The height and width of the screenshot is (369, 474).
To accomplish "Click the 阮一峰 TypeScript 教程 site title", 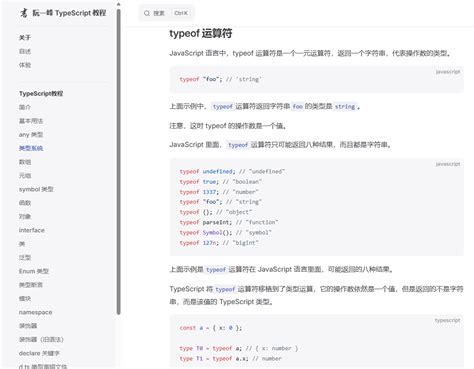I will click(x=69, y=13).
